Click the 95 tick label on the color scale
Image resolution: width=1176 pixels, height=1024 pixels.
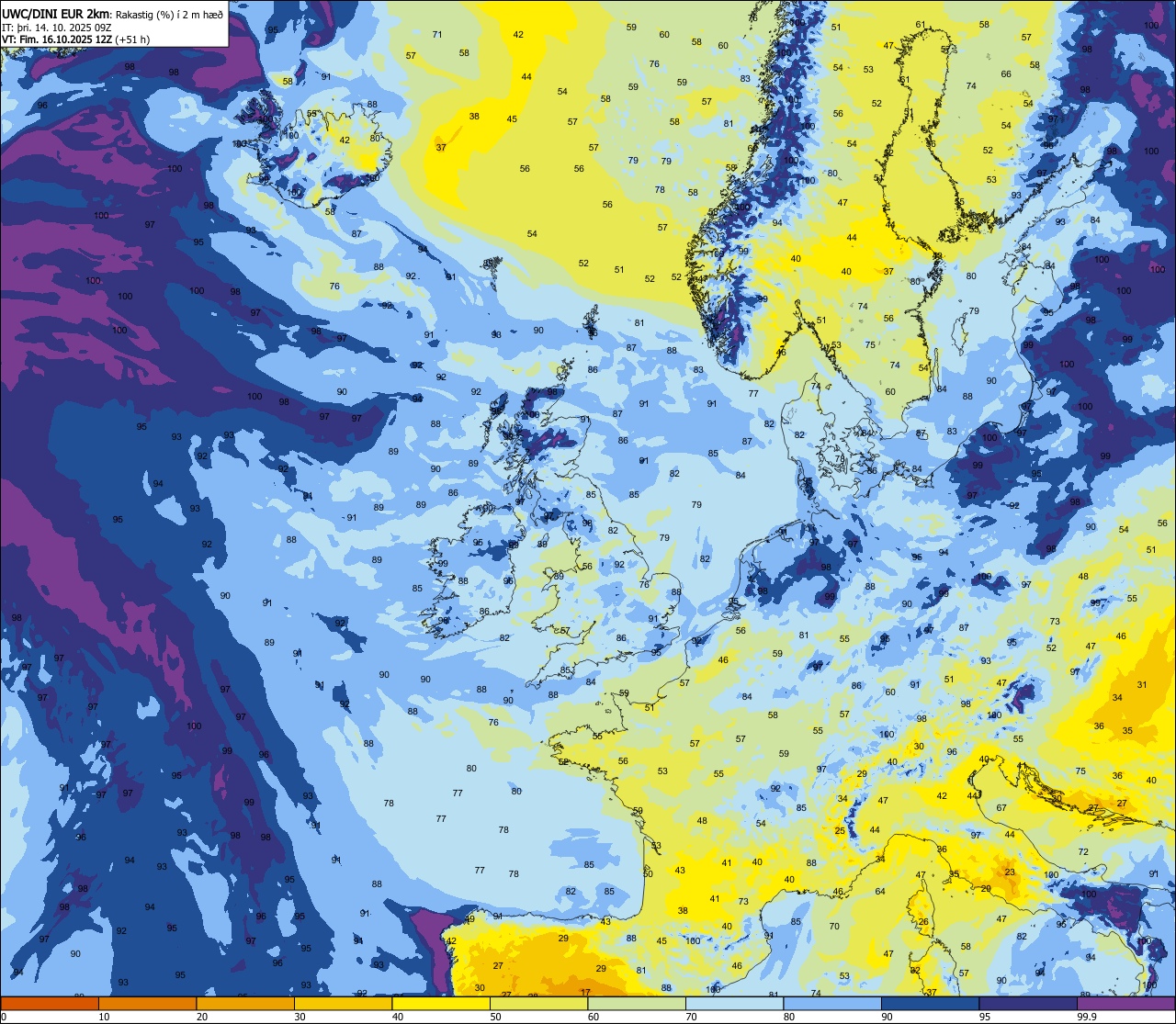coord(985,1017)
